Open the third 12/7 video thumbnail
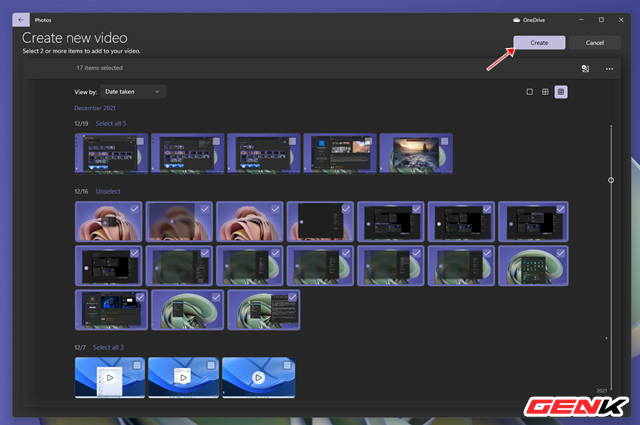Viewport: 640px width, 425px height. [258, 379]
